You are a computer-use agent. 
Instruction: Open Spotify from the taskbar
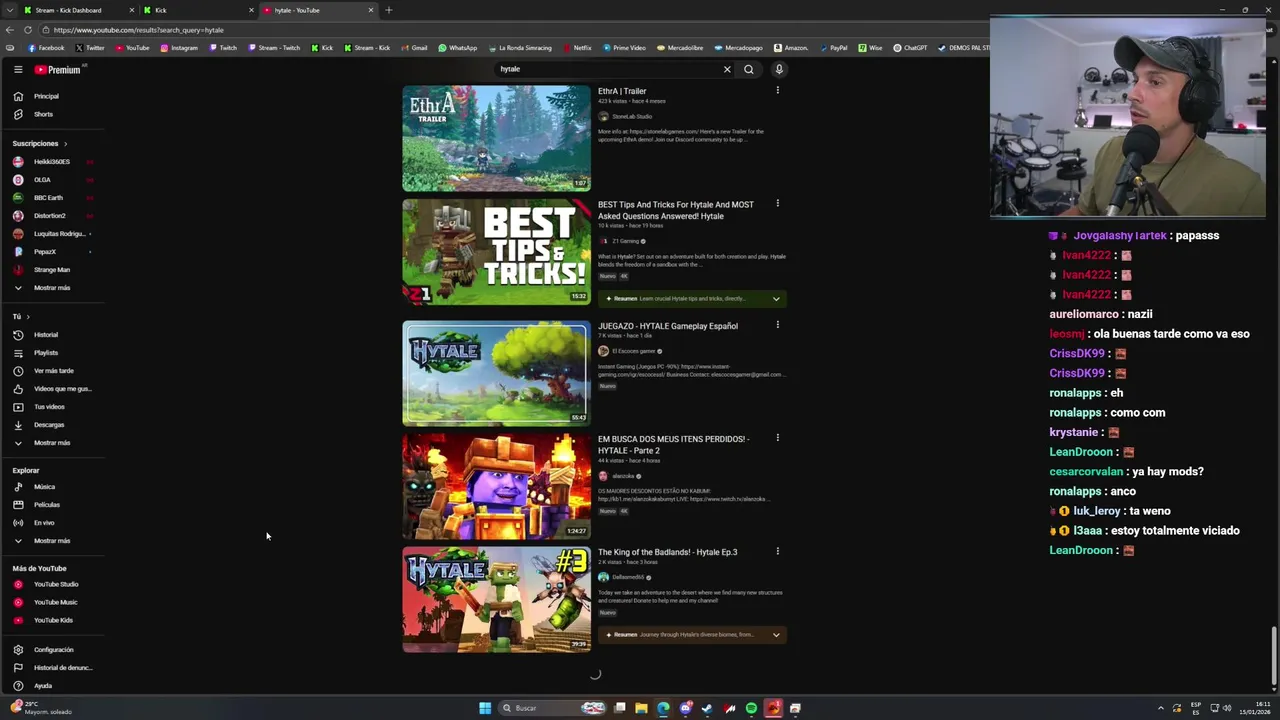(751, 708)
